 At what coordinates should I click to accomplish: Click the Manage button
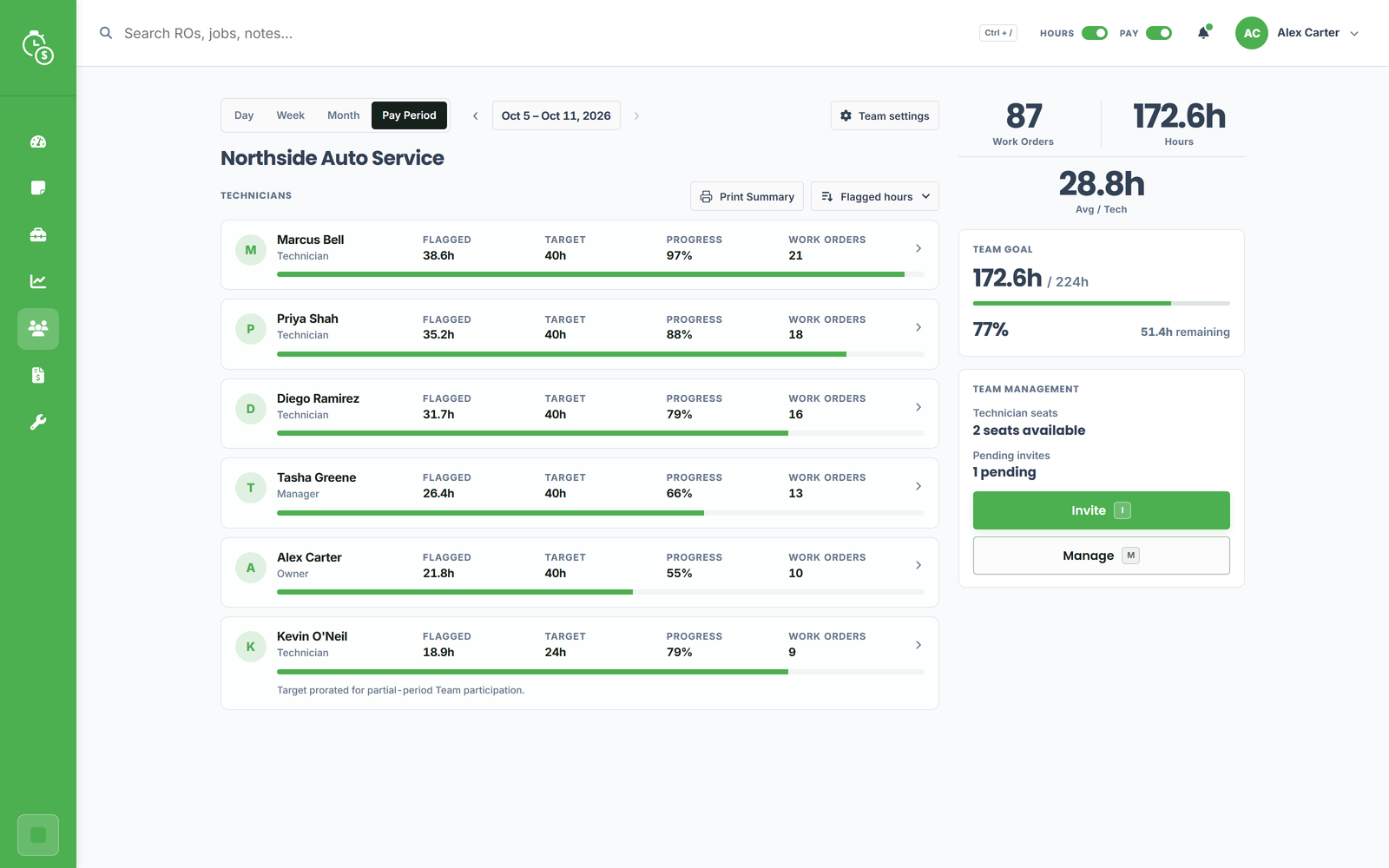click(1101, 556)
